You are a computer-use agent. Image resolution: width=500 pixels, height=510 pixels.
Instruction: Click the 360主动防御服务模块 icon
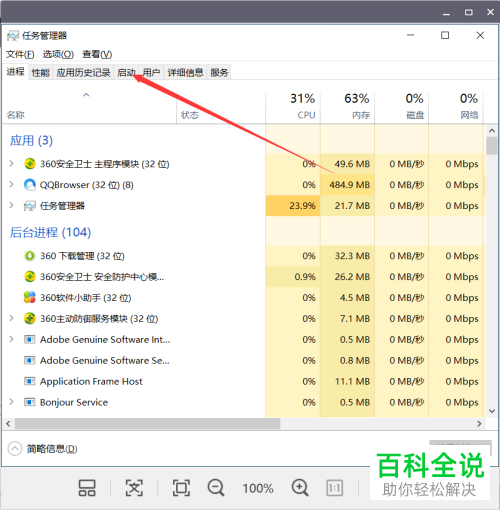[x=30, y=318]
